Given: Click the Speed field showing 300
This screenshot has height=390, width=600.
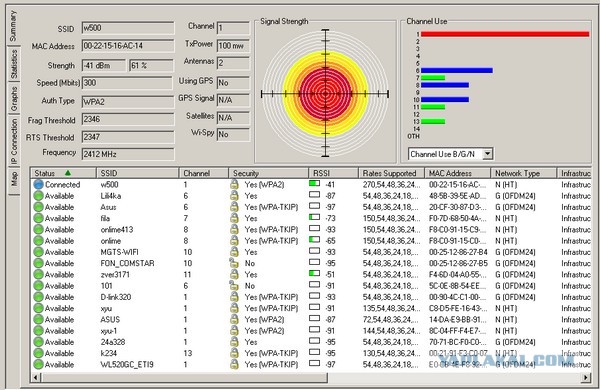Looking at the screenshot, I should [x=127, y=83].
